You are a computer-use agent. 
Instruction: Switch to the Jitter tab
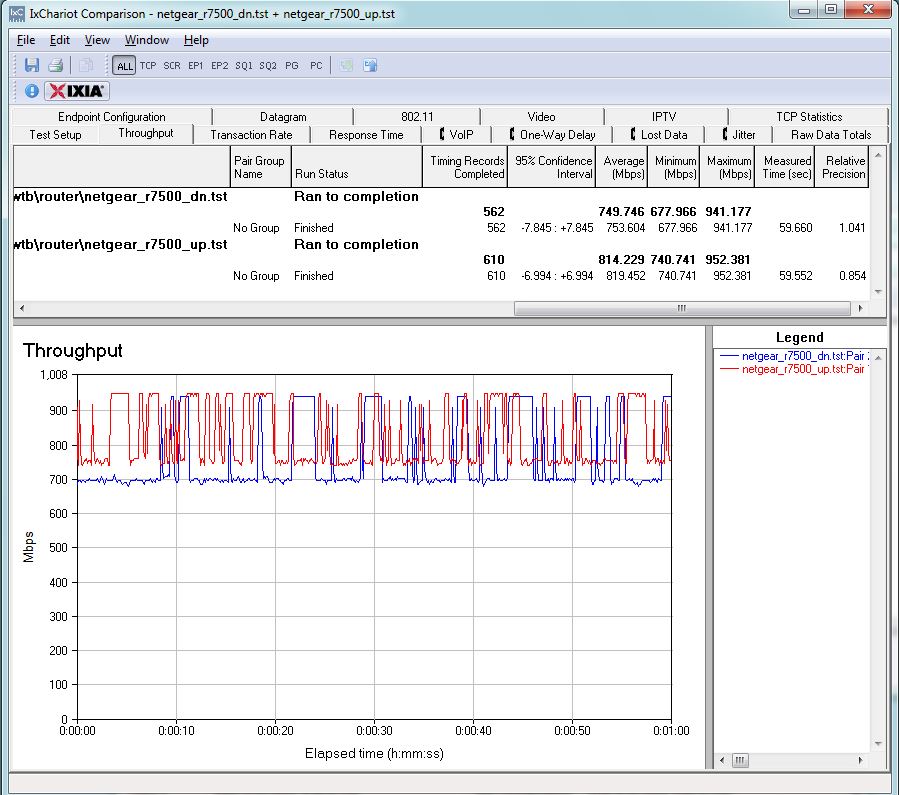click(739, 135)
